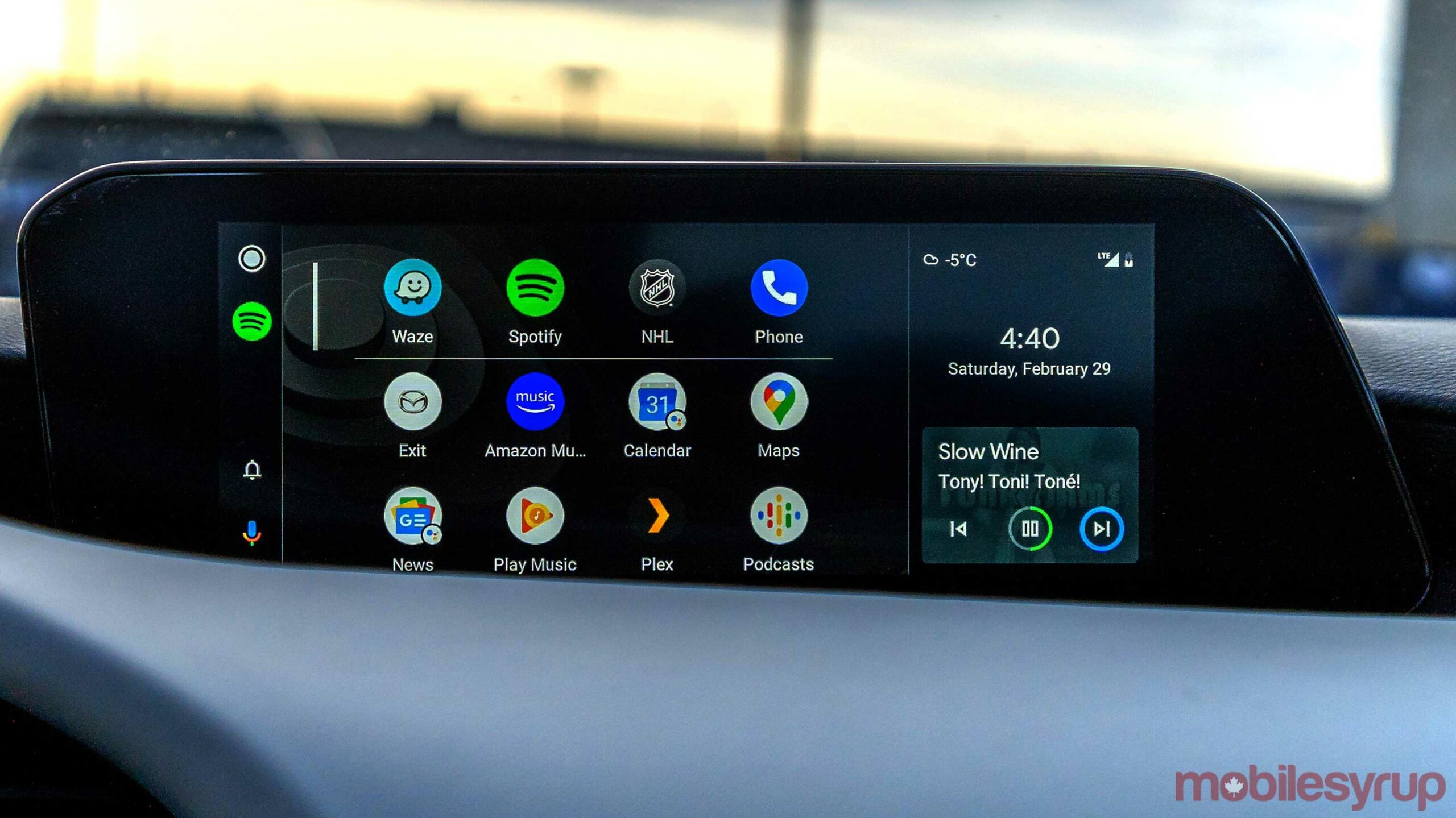1456x818 pixels.
Task: Launch the NHL app
Action: click(x=655, y=300)
